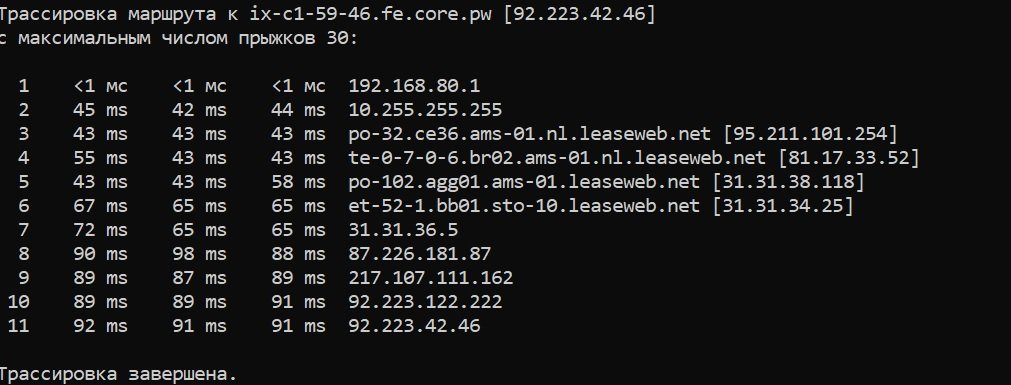Click the IP [31.31.34.25] in hop 6
The width and height of the screenshot is (1011, 385).
pyautogui.click(x=782, y=206)
